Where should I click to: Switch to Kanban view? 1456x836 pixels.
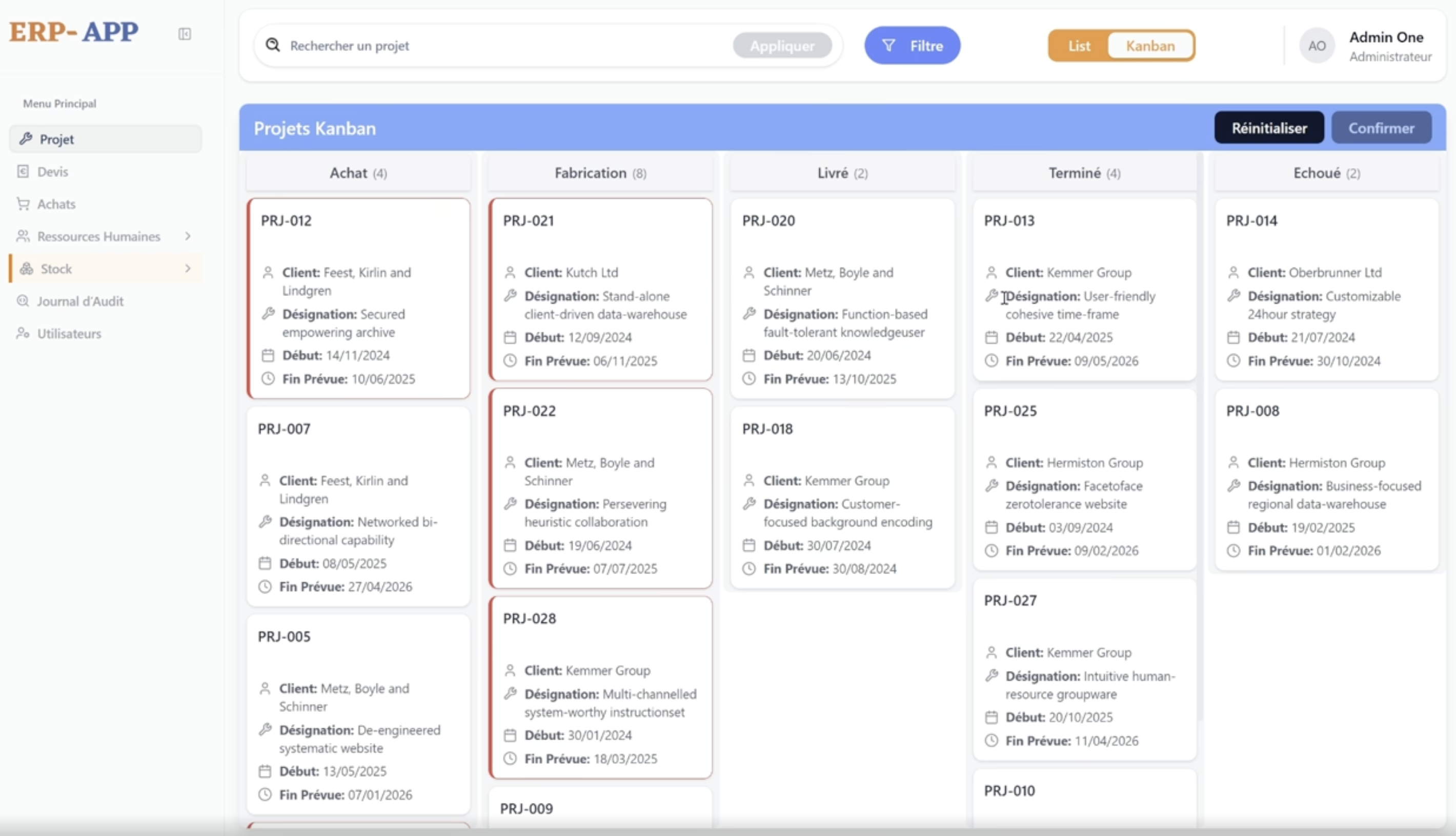tap(1149, 45)
